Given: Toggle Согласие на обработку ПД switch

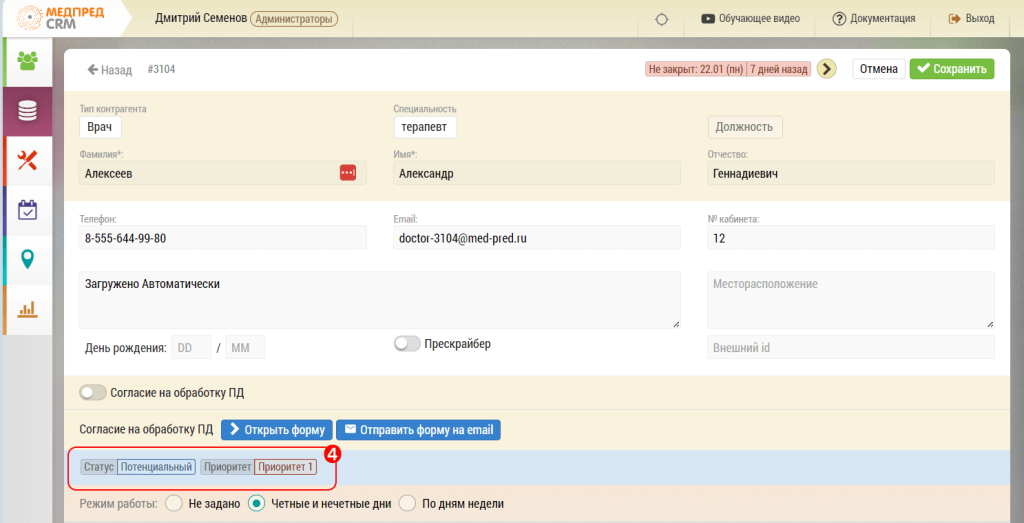Looking at the screenshot, I should click(x=93, y=393).
